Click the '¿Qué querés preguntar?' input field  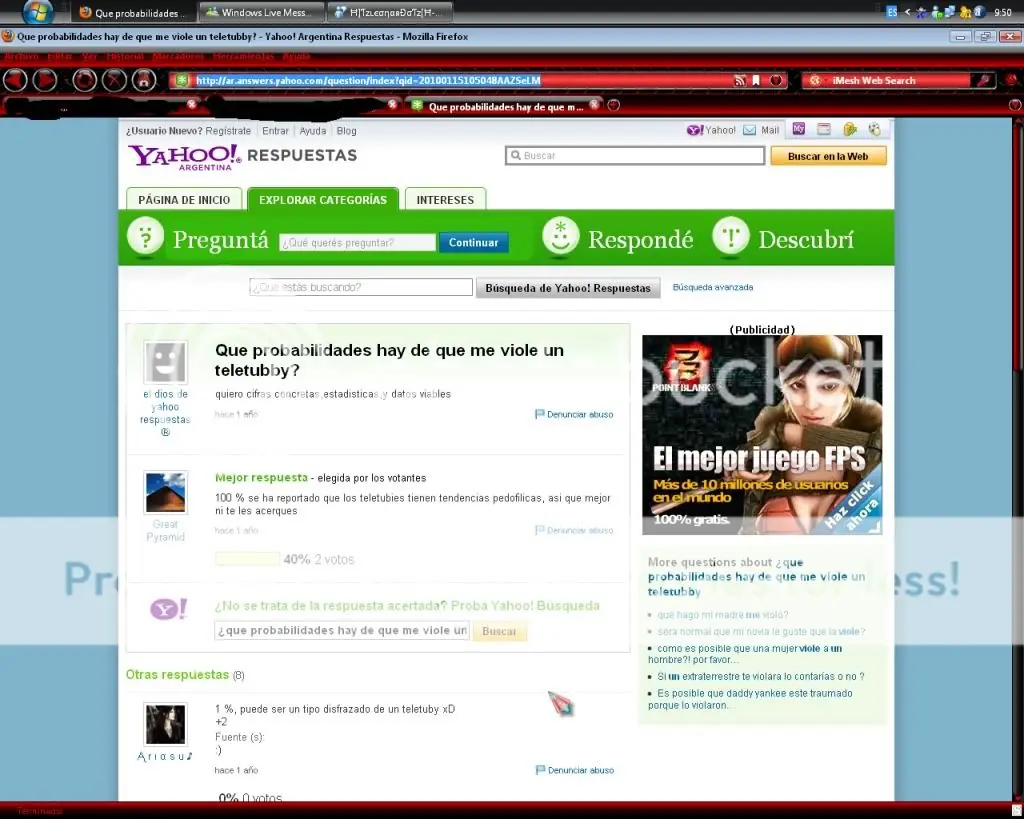click(x=357, y=242)
